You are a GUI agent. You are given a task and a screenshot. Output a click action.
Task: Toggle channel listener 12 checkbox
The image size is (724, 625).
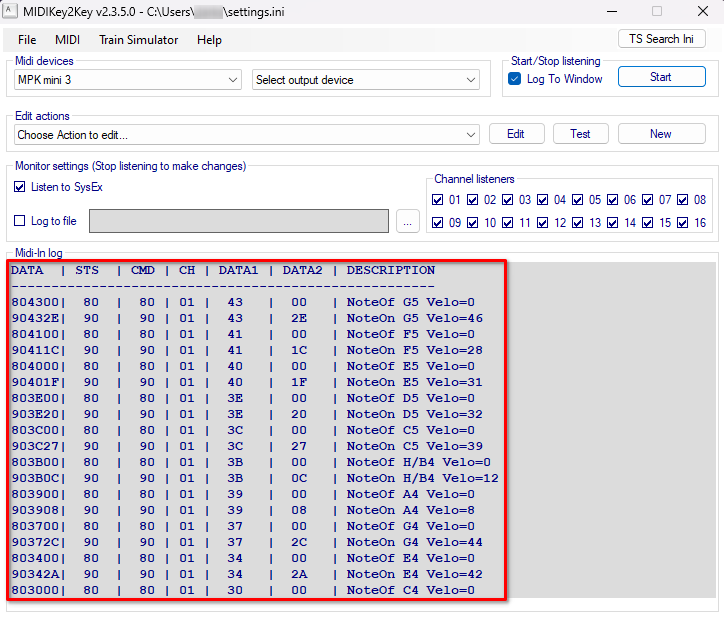tap(543, 222)
